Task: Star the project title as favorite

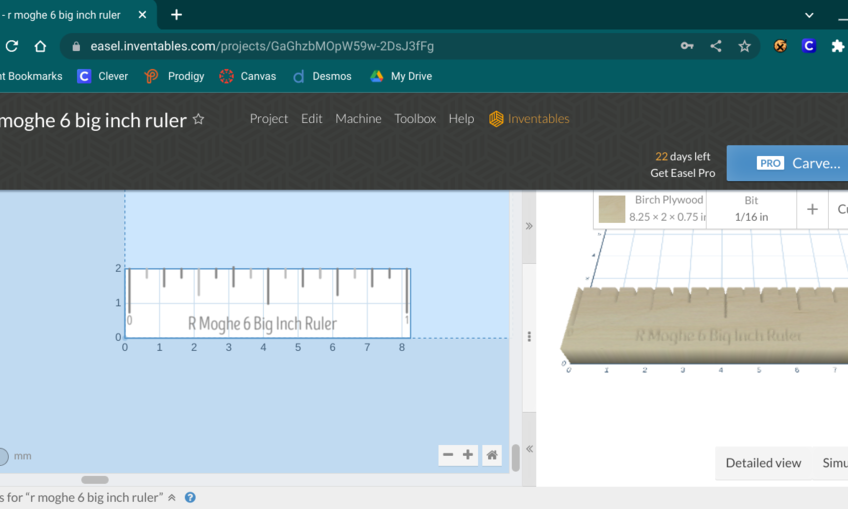Action: click(x=199, y=119)
